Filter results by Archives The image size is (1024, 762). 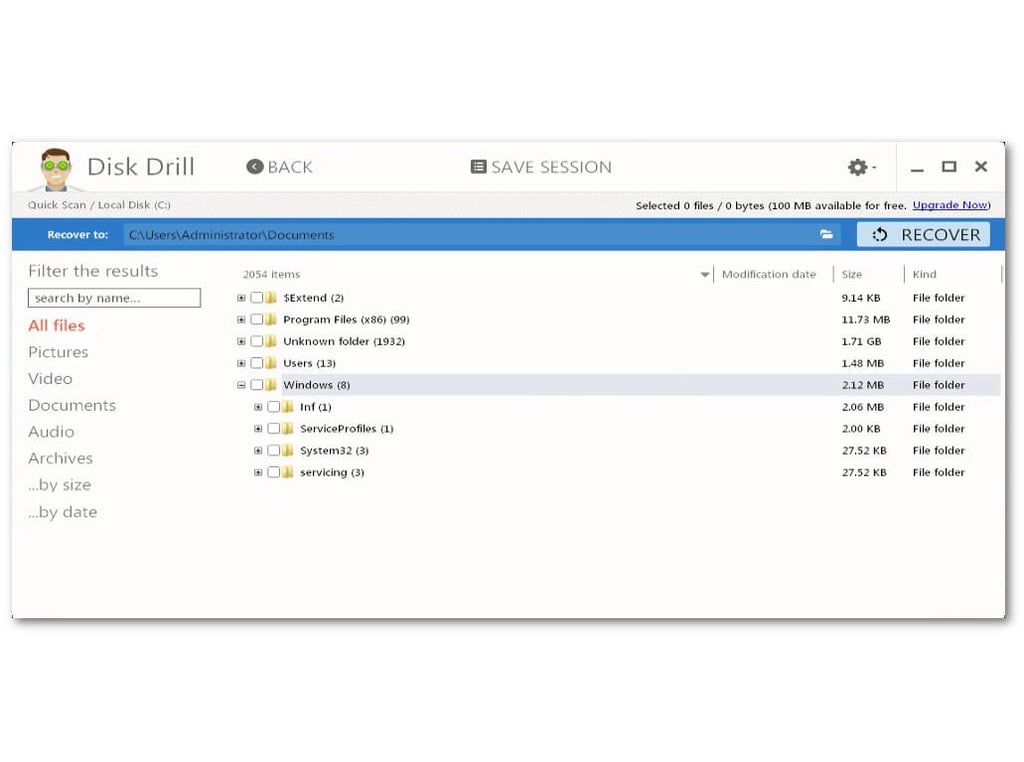click(x=60, y=458)
